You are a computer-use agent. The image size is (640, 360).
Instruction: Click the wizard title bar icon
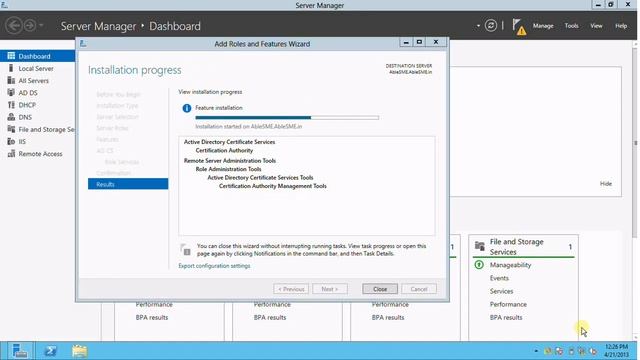point(83,43)
